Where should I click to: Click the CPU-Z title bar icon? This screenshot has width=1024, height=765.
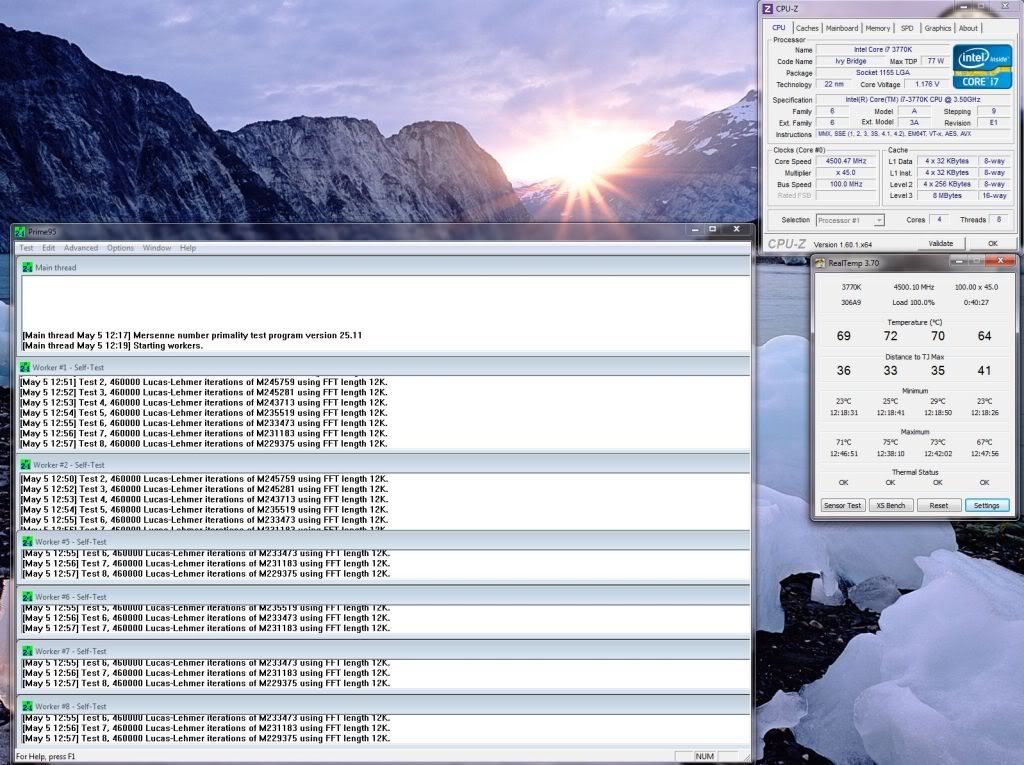[768, 9]
